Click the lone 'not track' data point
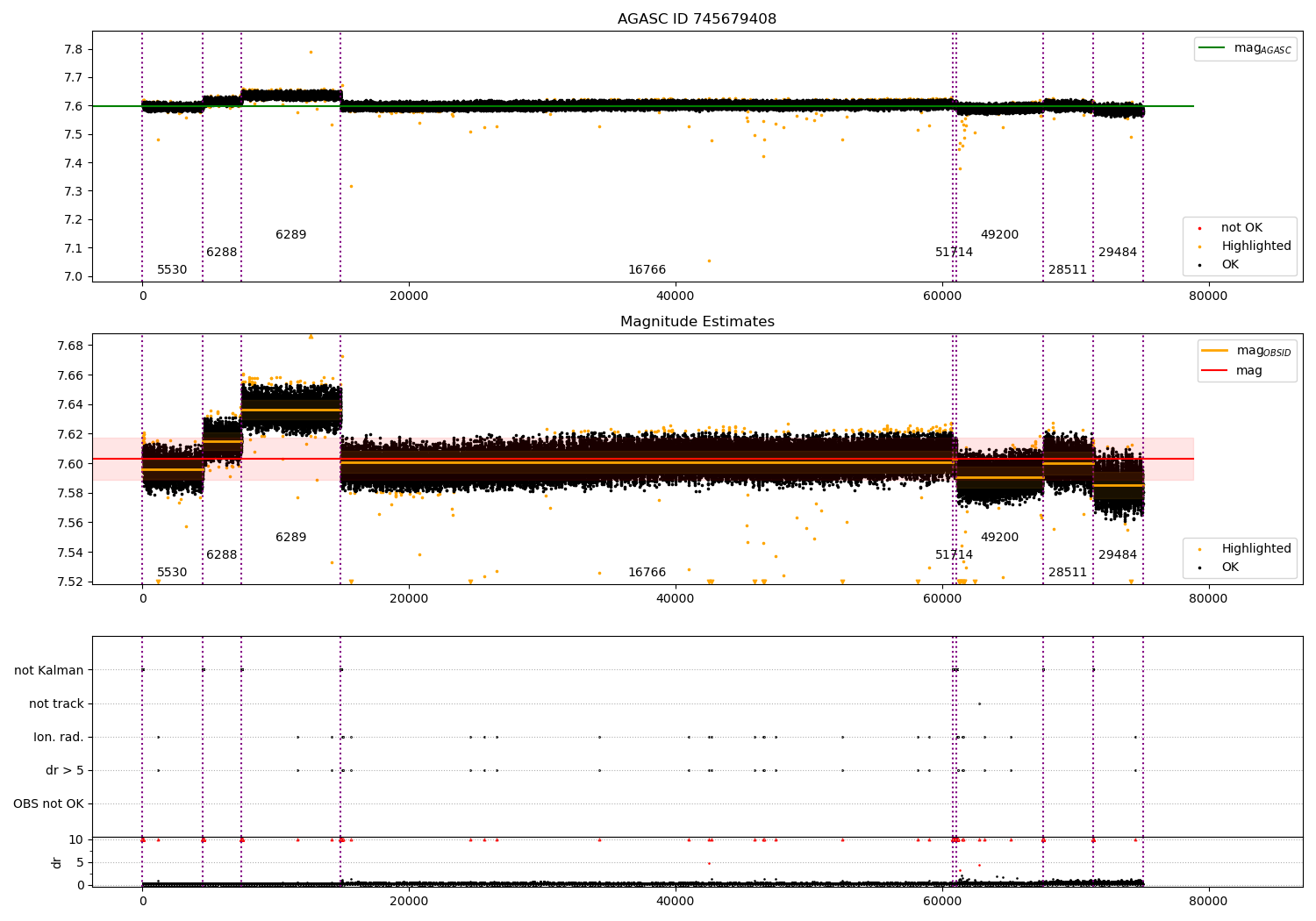This screenshot has height=921, width=1316. [x=979, y=703]
